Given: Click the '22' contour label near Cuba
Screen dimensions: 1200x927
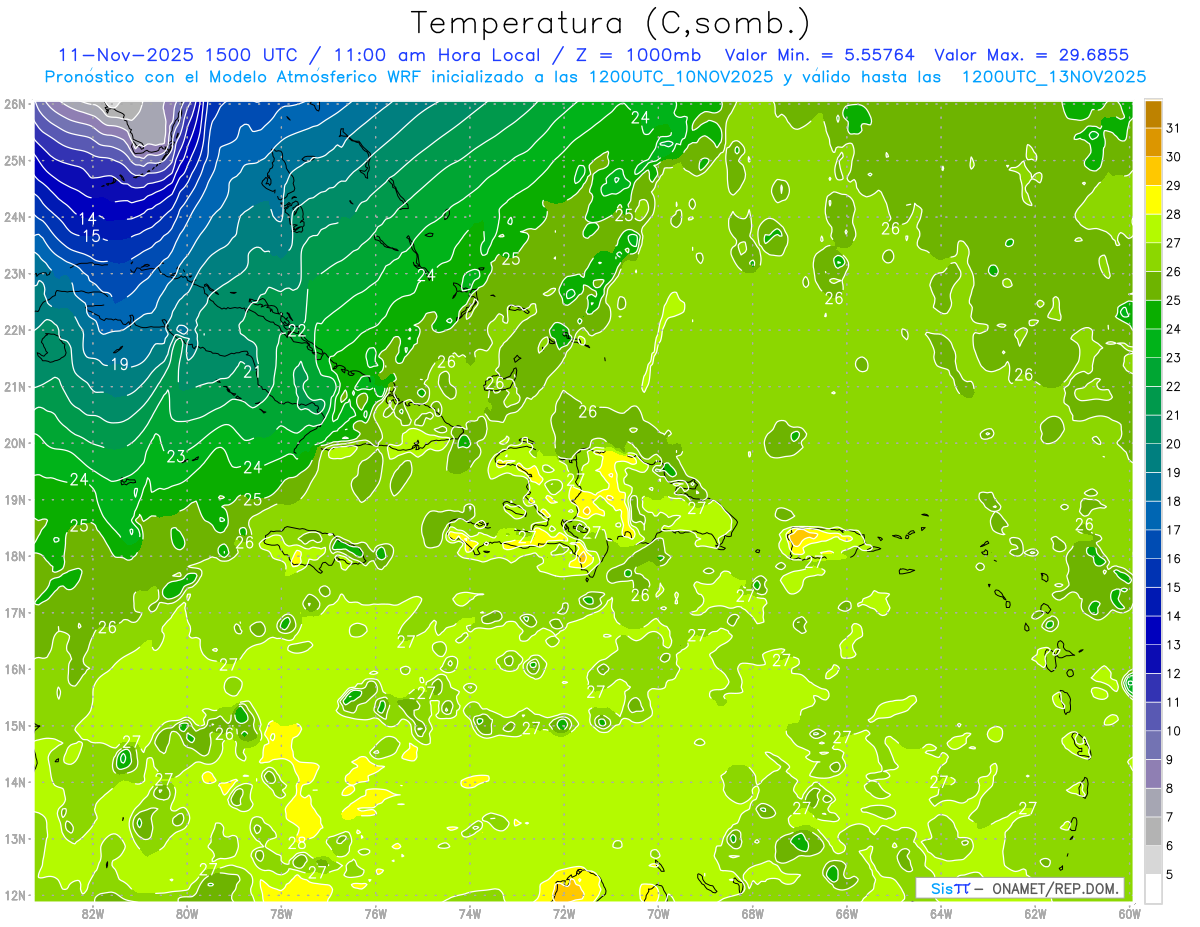Looking at the screenshot, I should [x=297, y=330].
